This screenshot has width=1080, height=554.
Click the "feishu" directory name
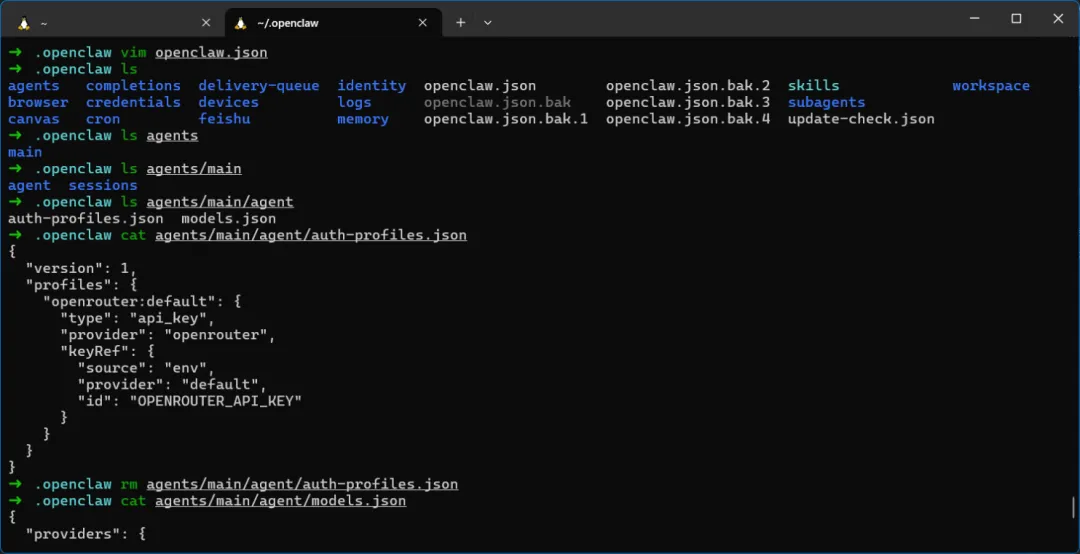click(x=224, y=119)
